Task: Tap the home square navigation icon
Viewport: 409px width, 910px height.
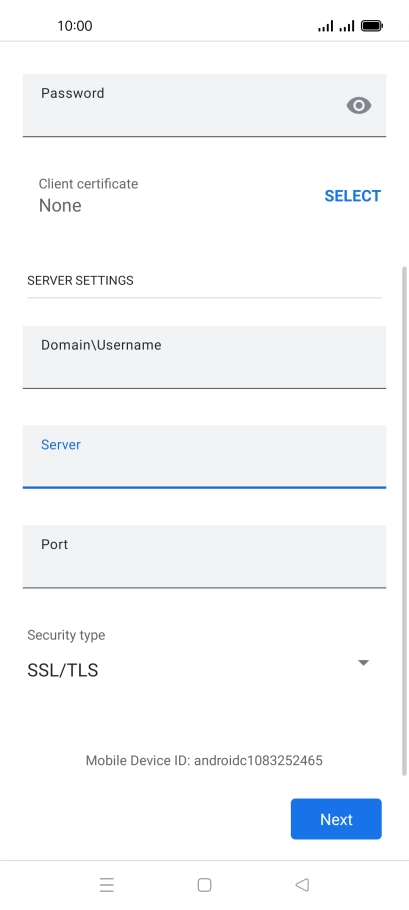Action: [x=204, y=884]
